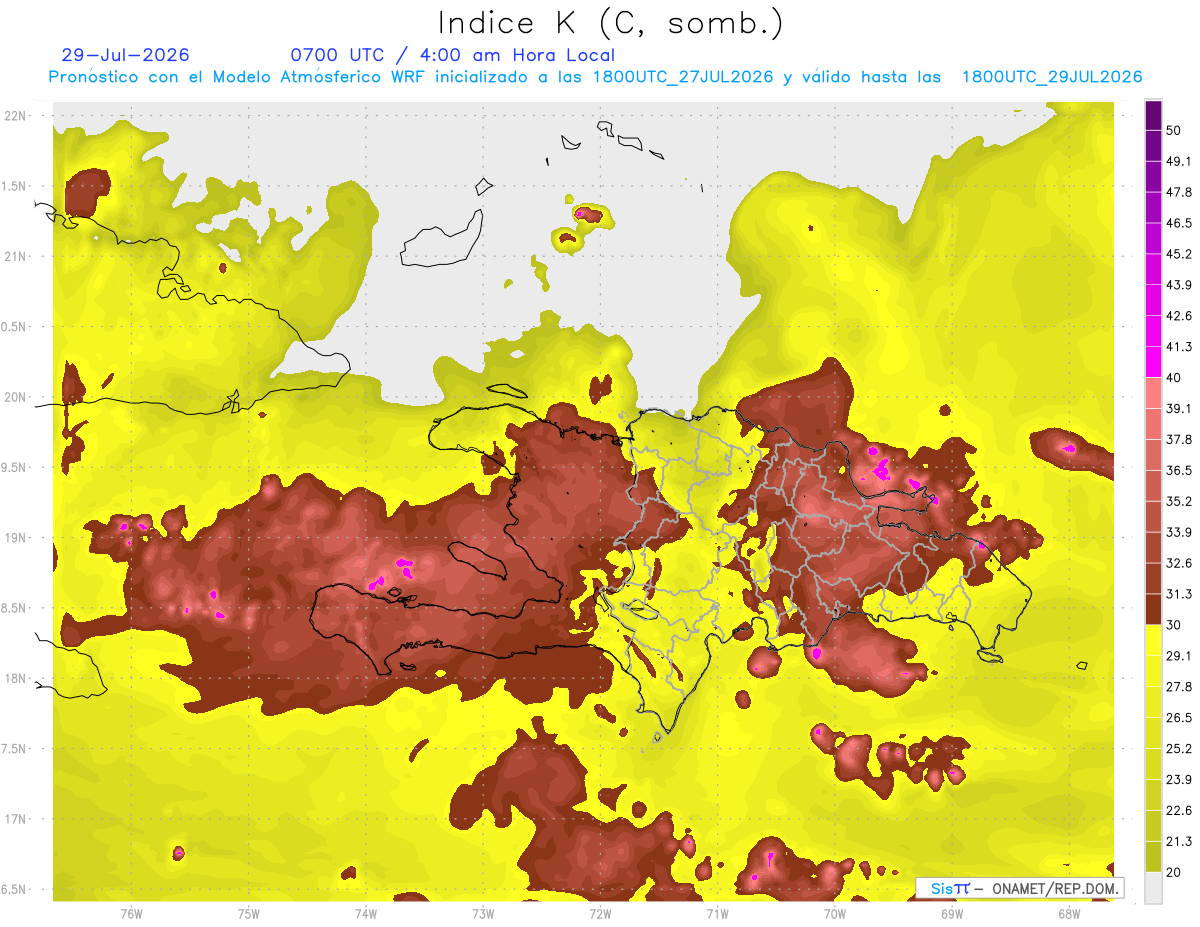Click the "72W" longitude label
Screen dimensions: 1200x927
pos(600,913)
